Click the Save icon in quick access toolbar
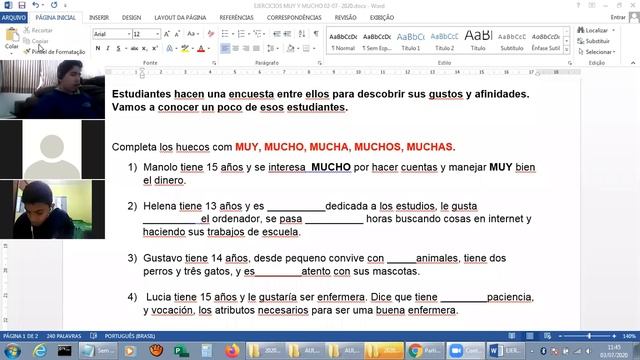The height and width of the screenshot is (360, 640). [x=22, y=5]
